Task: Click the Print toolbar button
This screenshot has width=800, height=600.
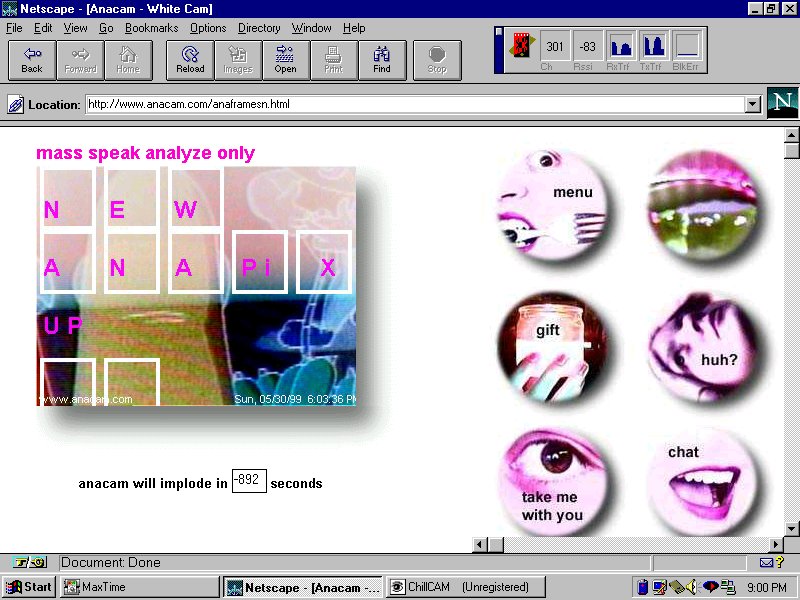Action: tap(333, 60)
